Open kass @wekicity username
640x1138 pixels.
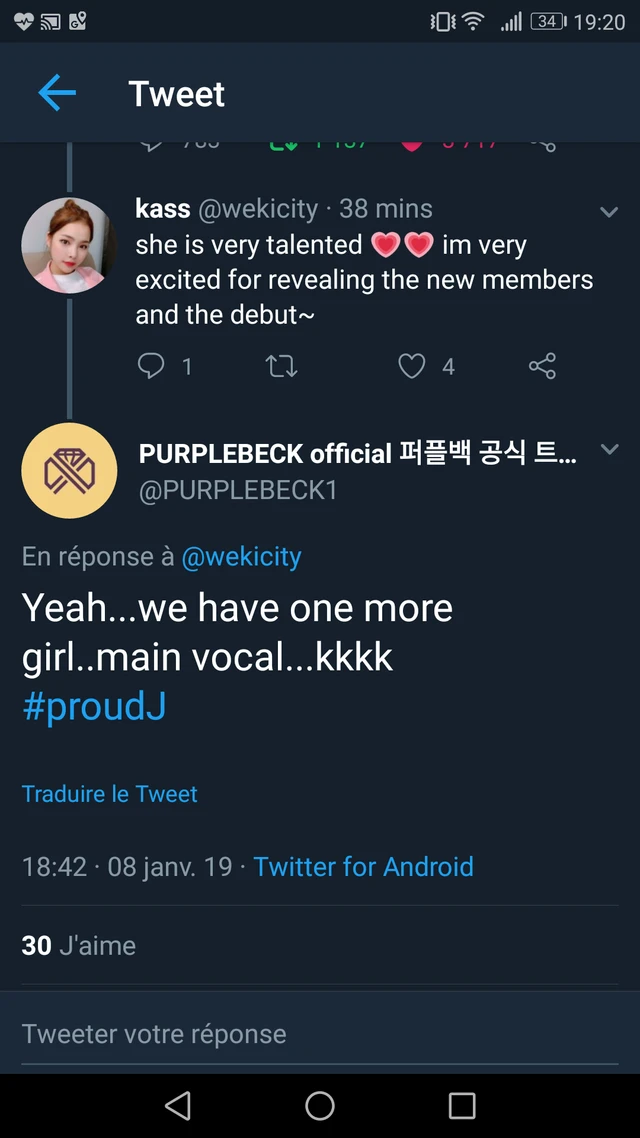227,209
